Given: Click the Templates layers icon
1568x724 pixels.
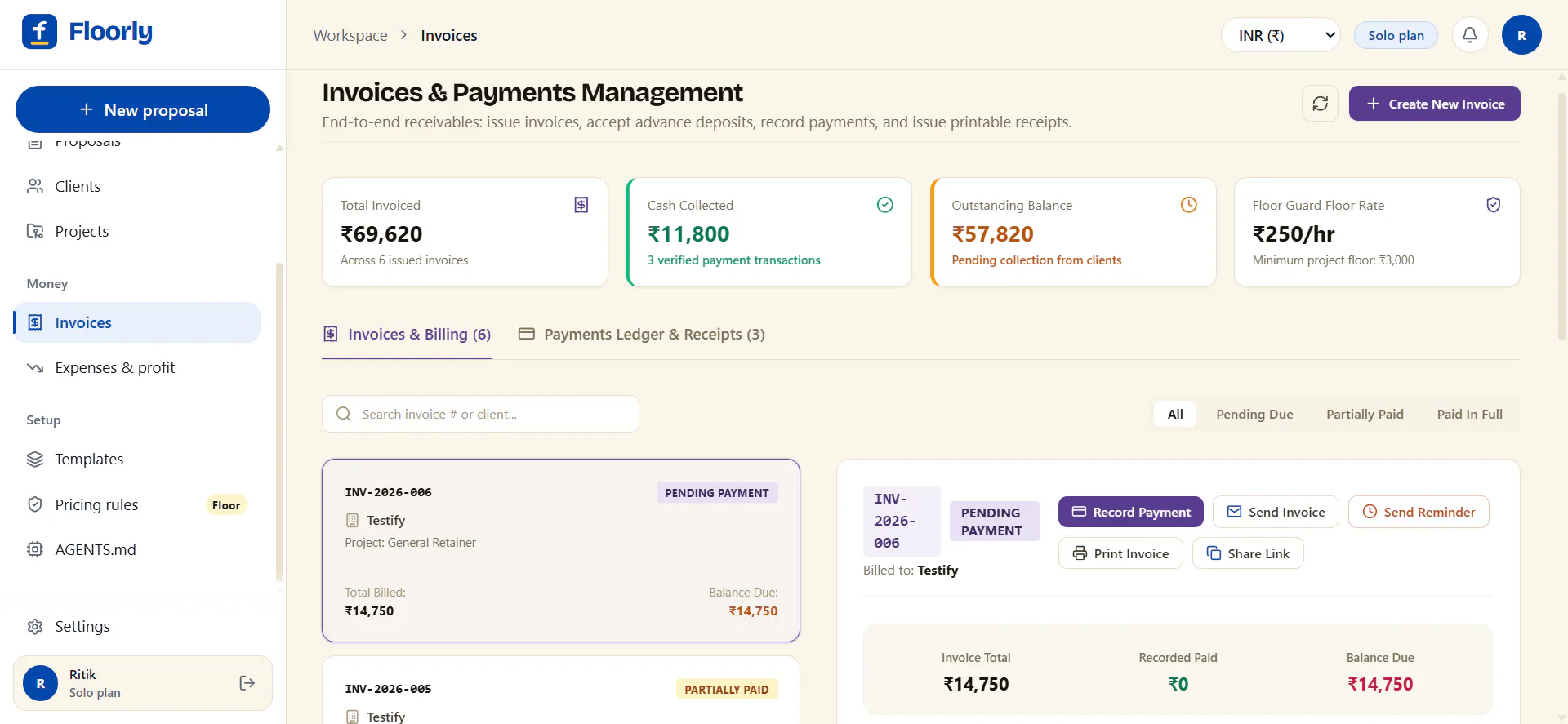Looking at the screenshot, I should point(35,459).
